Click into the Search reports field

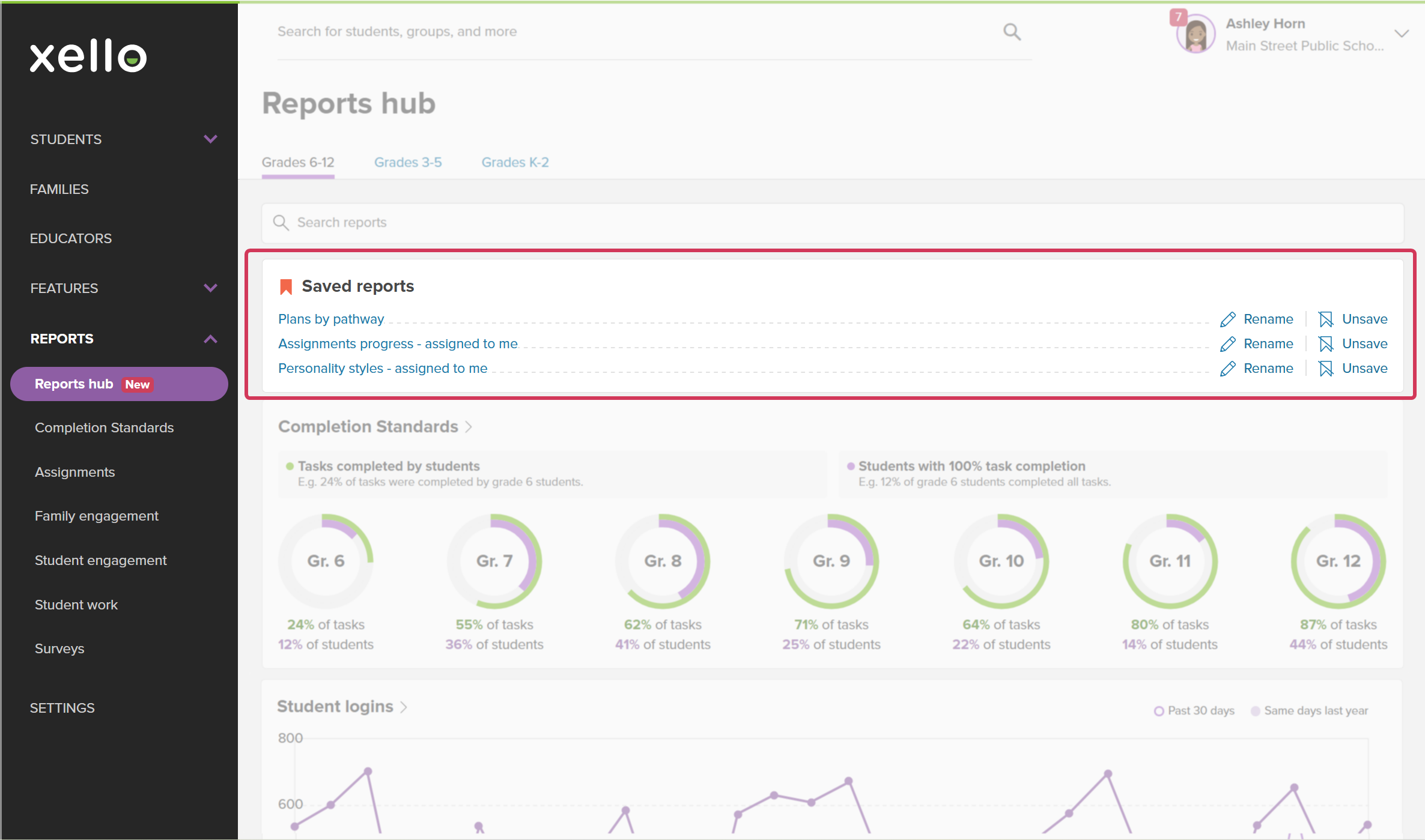(x=833, y=223)
